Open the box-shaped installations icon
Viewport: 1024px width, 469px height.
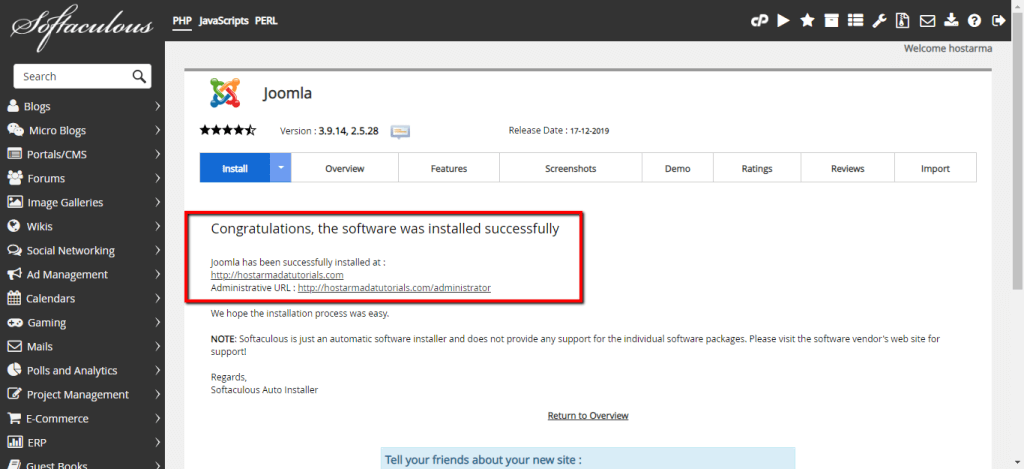tap(831, 21)
